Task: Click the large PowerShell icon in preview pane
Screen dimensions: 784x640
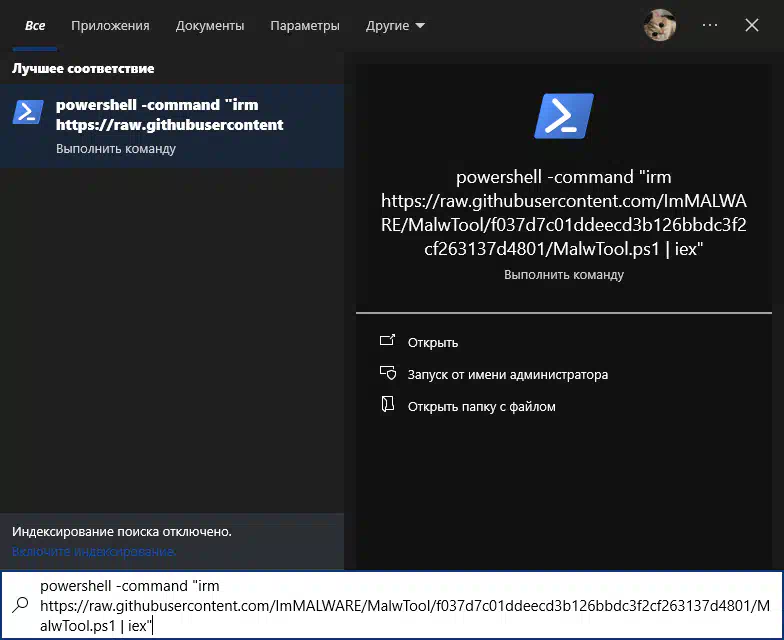Action: pyautogui.click(x=564, y=116)
